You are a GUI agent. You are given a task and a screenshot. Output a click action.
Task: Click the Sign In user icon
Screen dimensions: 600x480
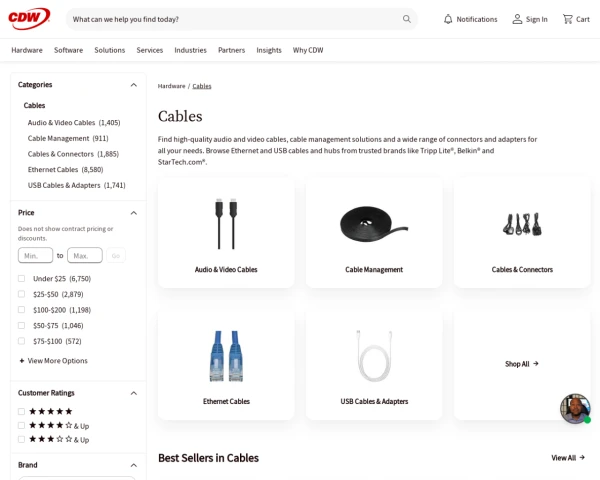[517, 19]
